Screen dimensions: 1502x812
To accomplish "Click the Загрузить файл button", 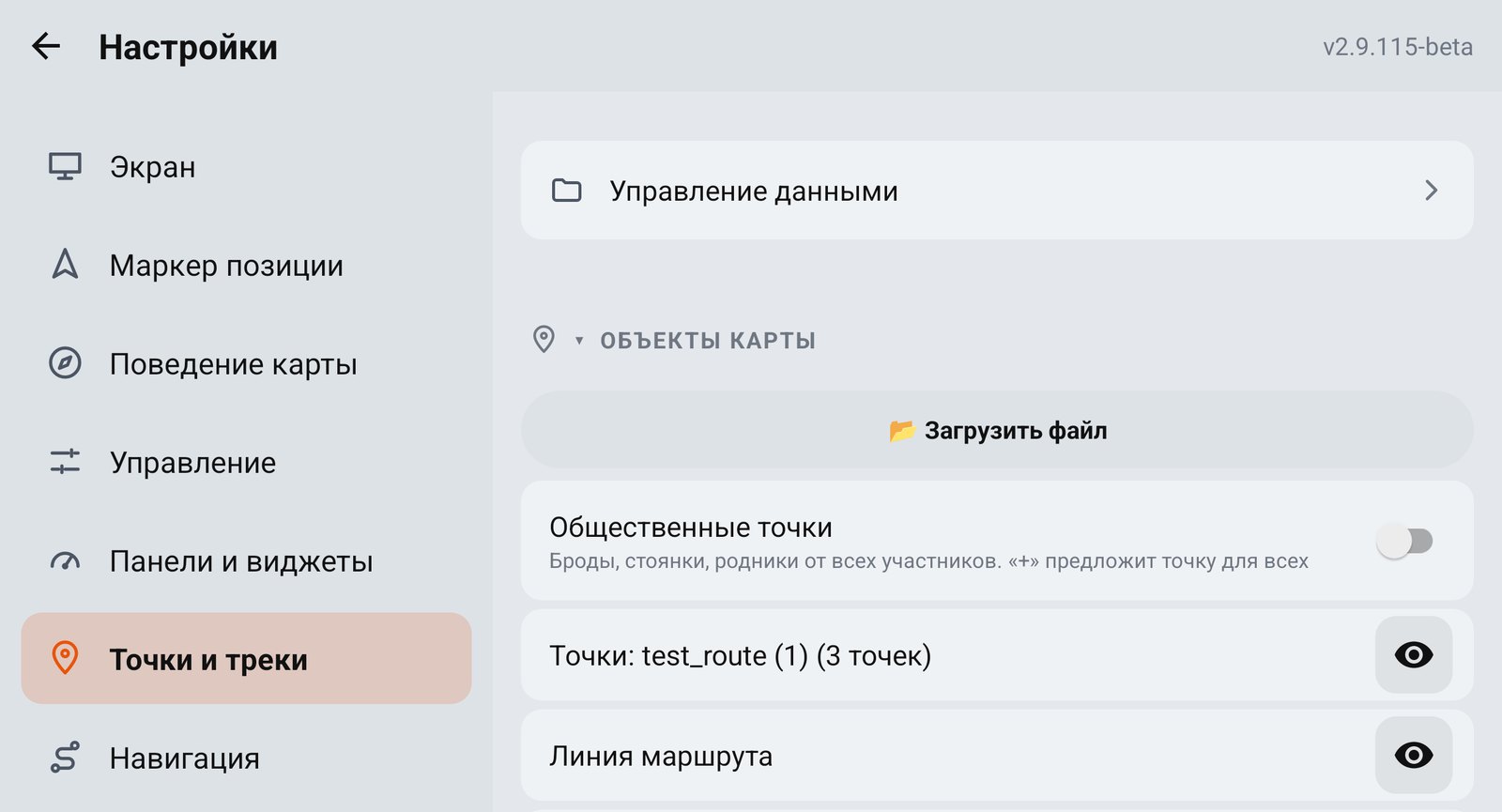I will [997, 430].
